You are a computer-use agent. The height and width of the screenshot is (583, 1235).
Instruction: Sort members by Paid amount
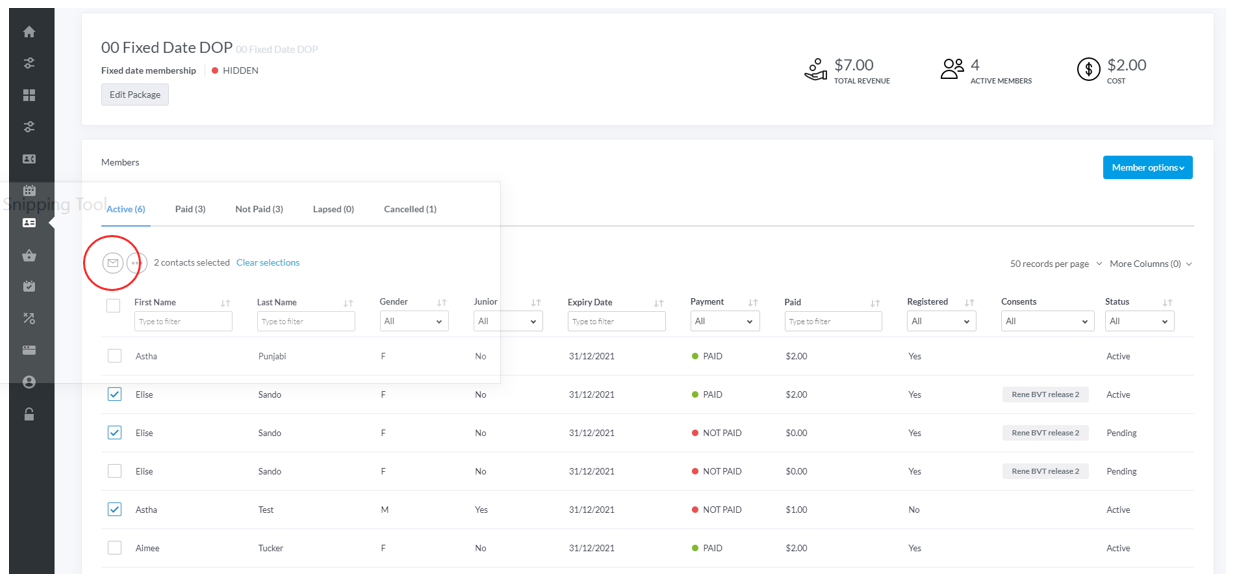click(x=875, y=303)
